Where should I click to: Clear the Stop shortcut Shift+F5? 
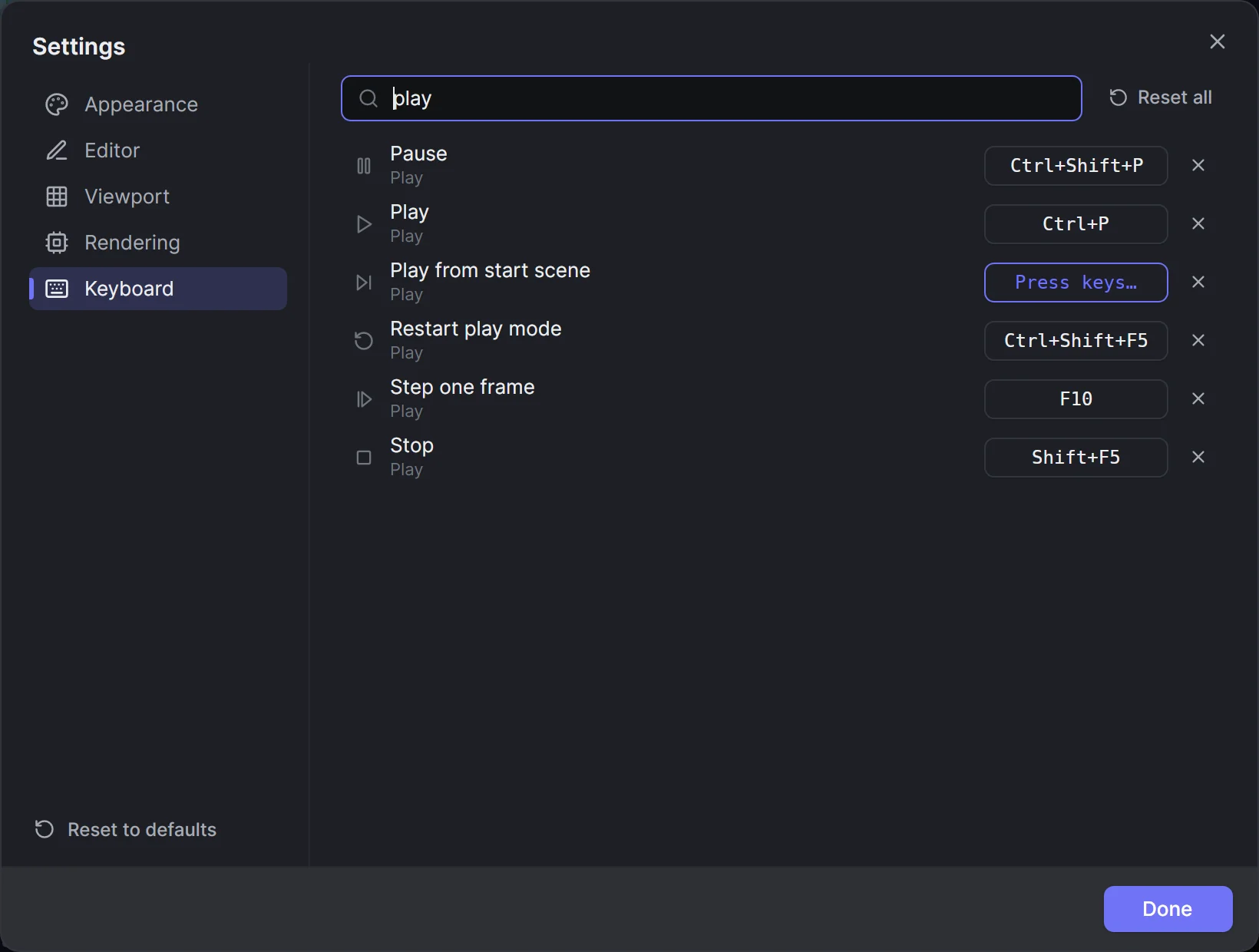coord(1198,457)
